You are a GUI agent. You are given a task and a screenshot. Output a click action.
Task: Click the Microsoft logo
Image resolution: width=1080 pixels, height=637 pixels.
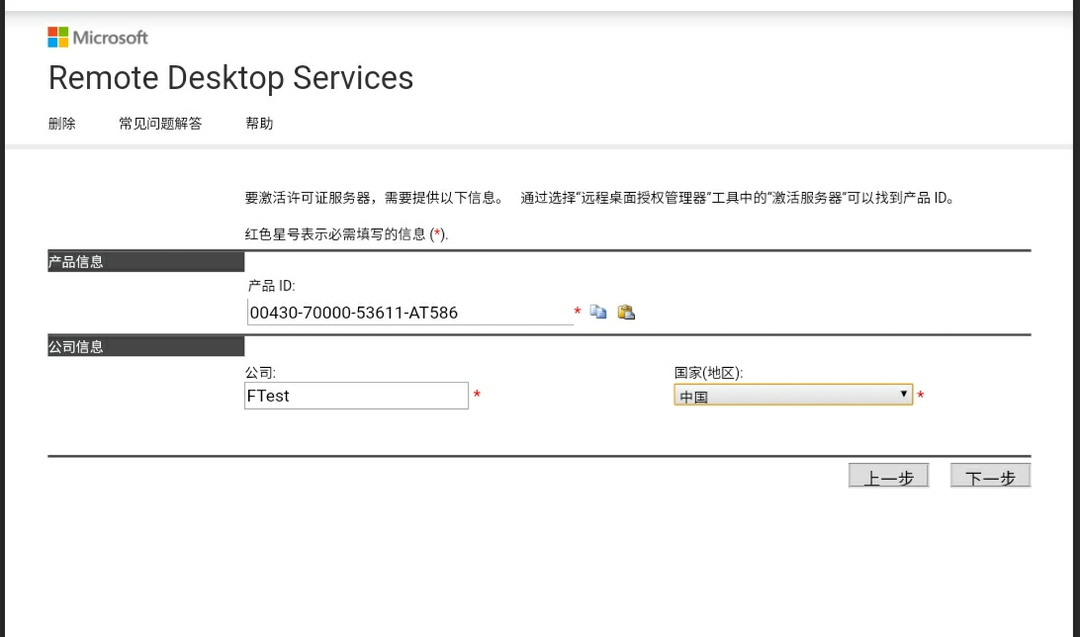[x=98, y=37]
